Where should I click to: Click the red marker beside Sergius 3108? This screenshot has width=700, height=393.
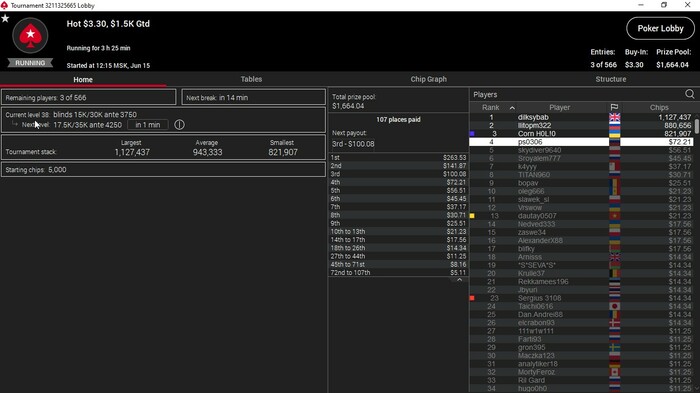click(472, 298)
